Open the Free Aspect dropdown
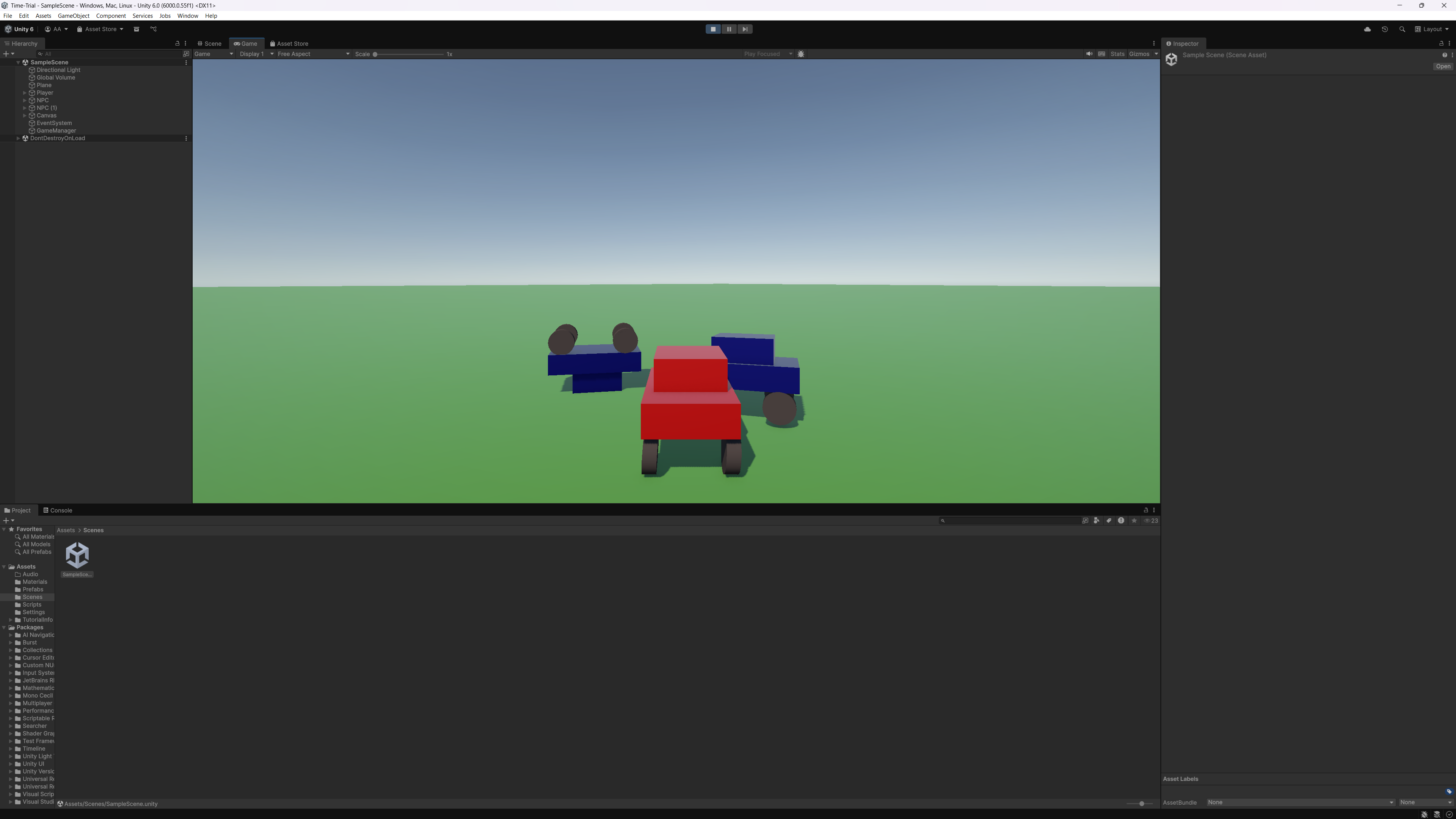Viewport: 1456px width, 819px height. [313, 54]
